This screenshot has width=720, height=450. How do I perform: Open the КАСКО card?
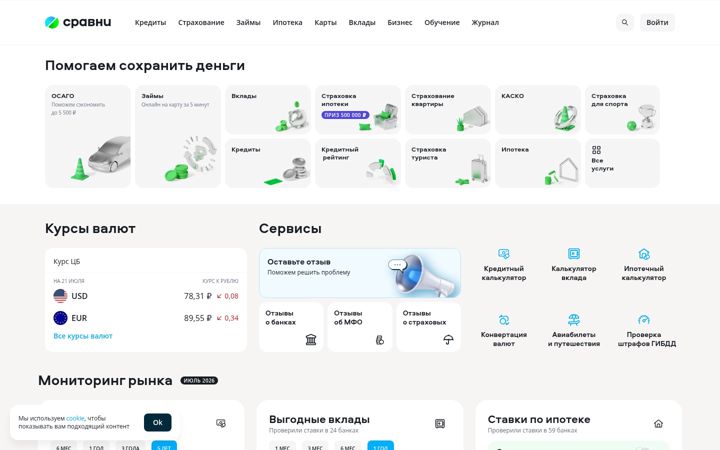538,110
